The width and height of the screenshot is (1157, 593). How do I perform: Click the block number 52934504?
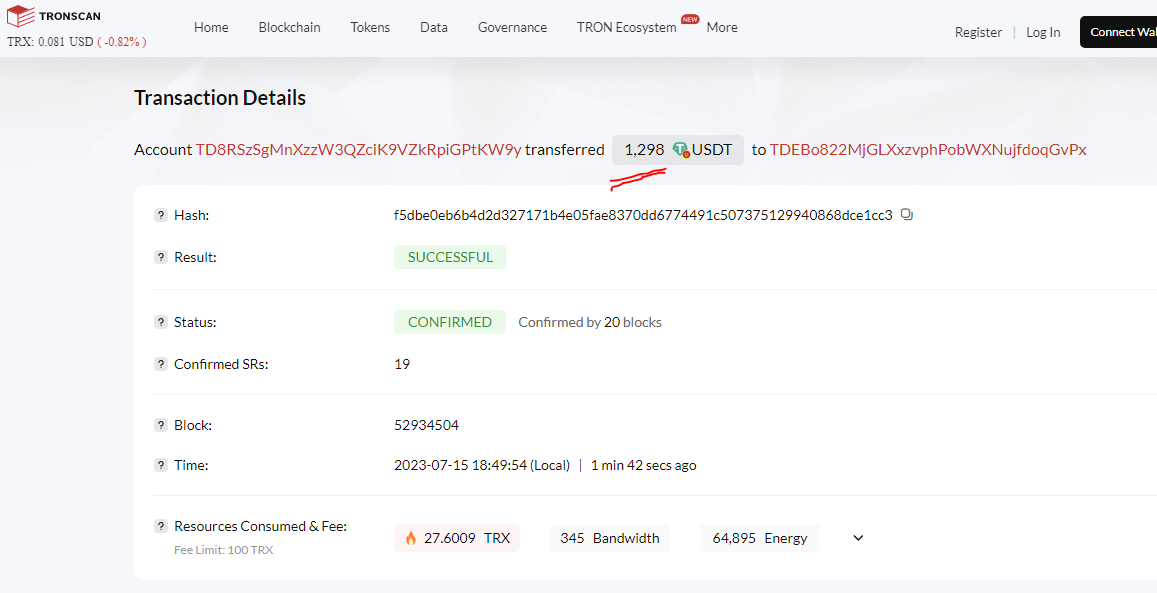[426, 426]
